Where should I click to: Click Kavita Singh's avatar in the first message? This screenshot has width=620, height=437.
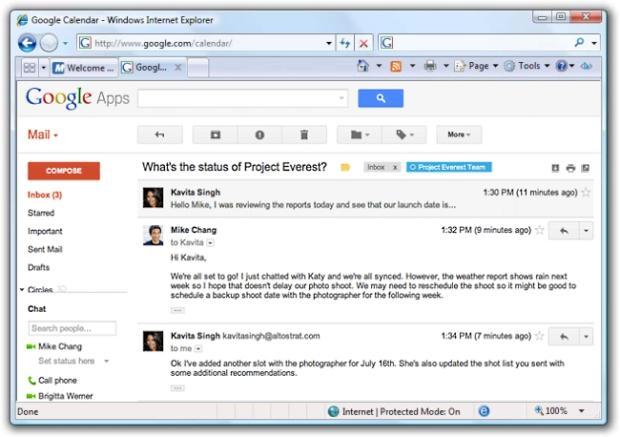click(x=153, y=198)
